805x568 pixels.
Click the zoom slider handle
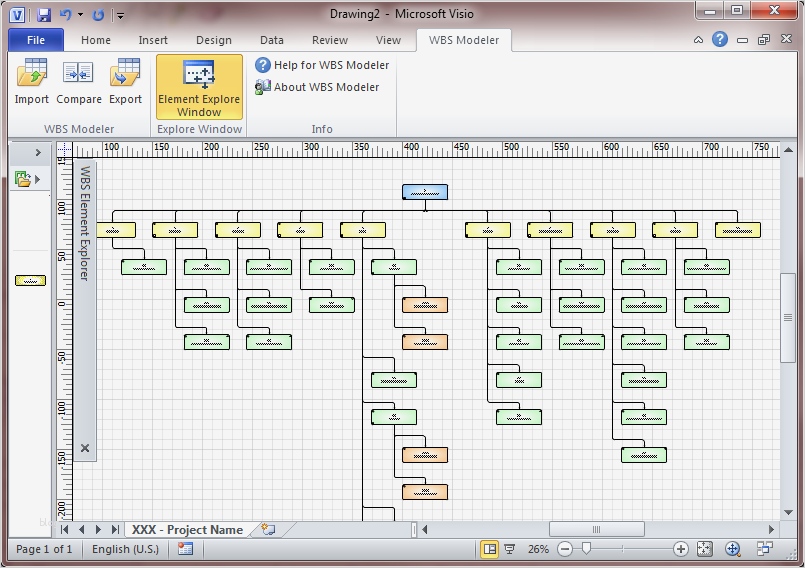[x=586, y=549]
